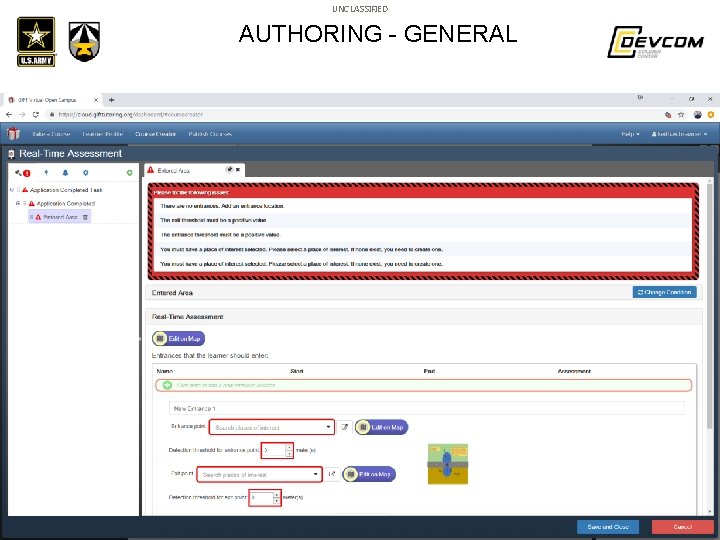
Task: Open the Publish Courses menu item
Action: tap(210, 134)
